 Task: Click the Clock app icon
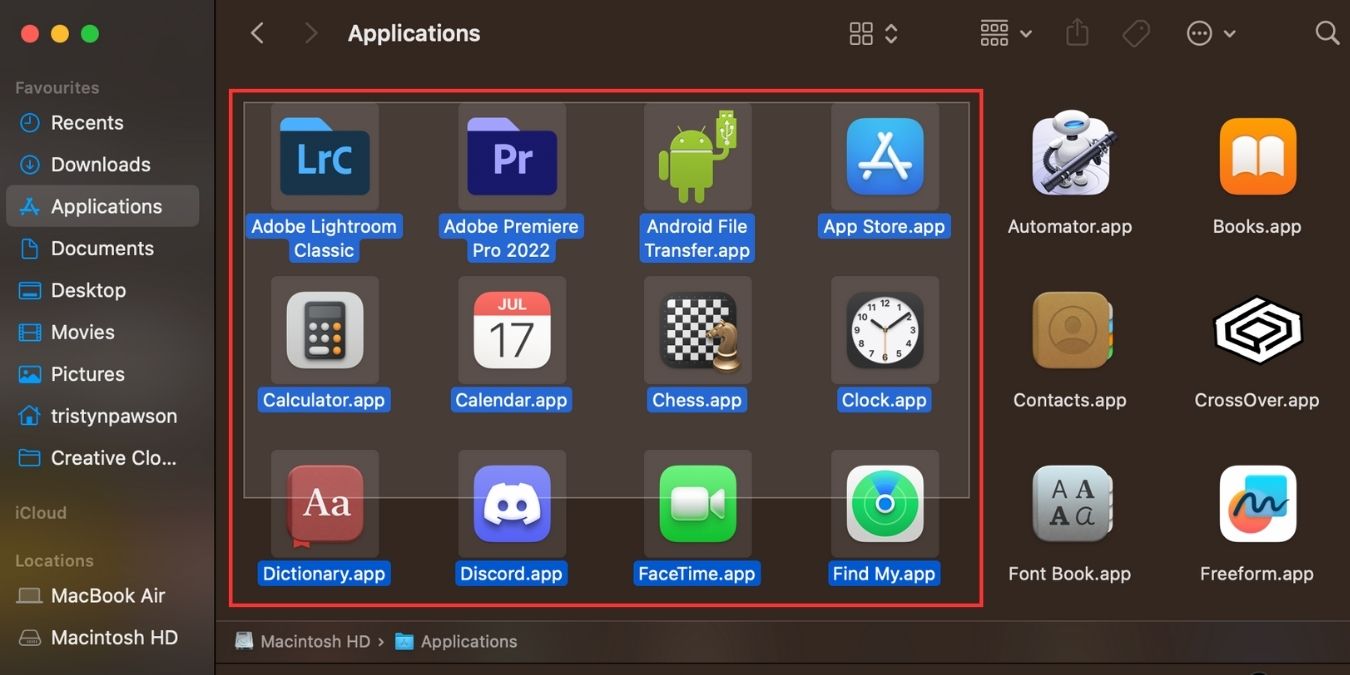tap(884, 330)
